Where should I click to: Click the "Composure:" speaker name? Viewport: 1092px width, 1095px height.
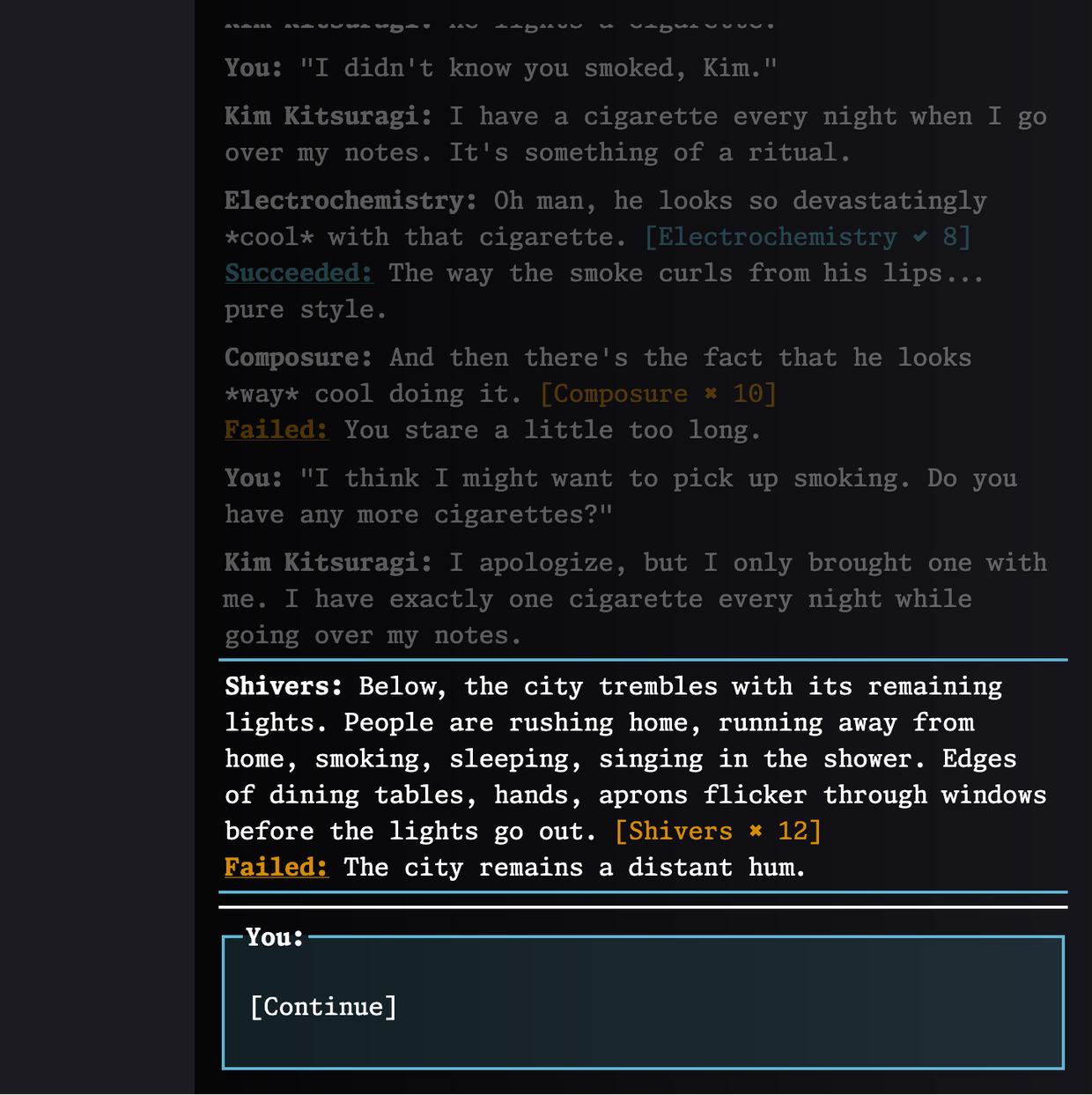[x=298, y=358]
